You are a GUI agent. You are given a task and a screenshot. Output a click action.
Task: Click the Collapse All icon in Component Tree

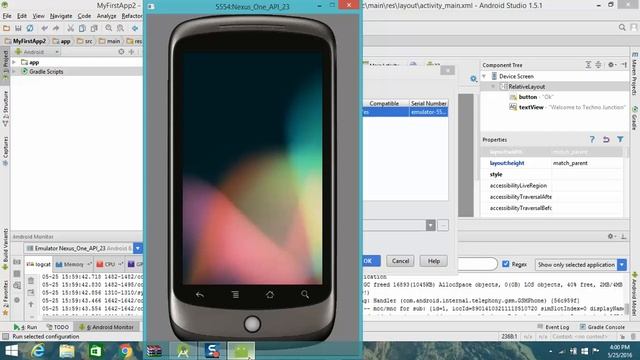pyautogui.click(x=598, y=64)
